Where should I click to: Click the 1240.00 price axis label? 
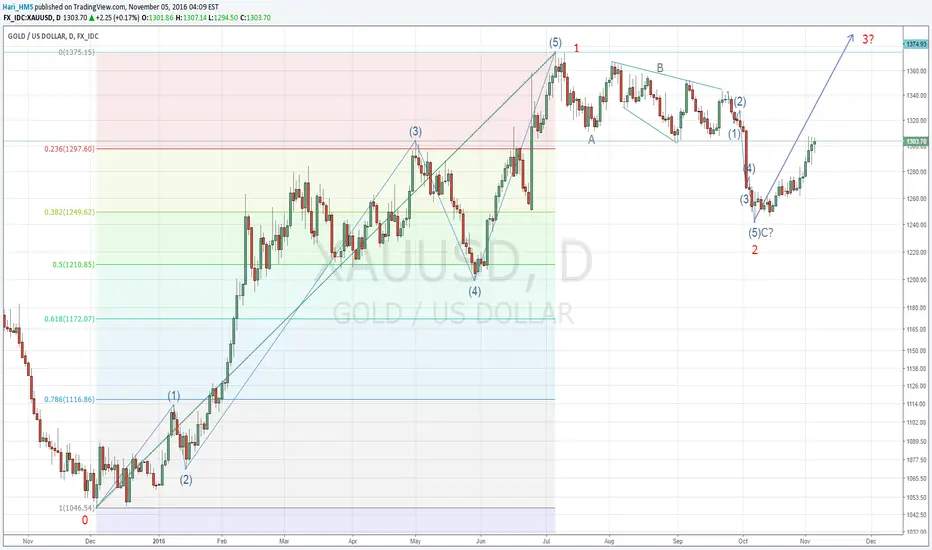[917, 225]
